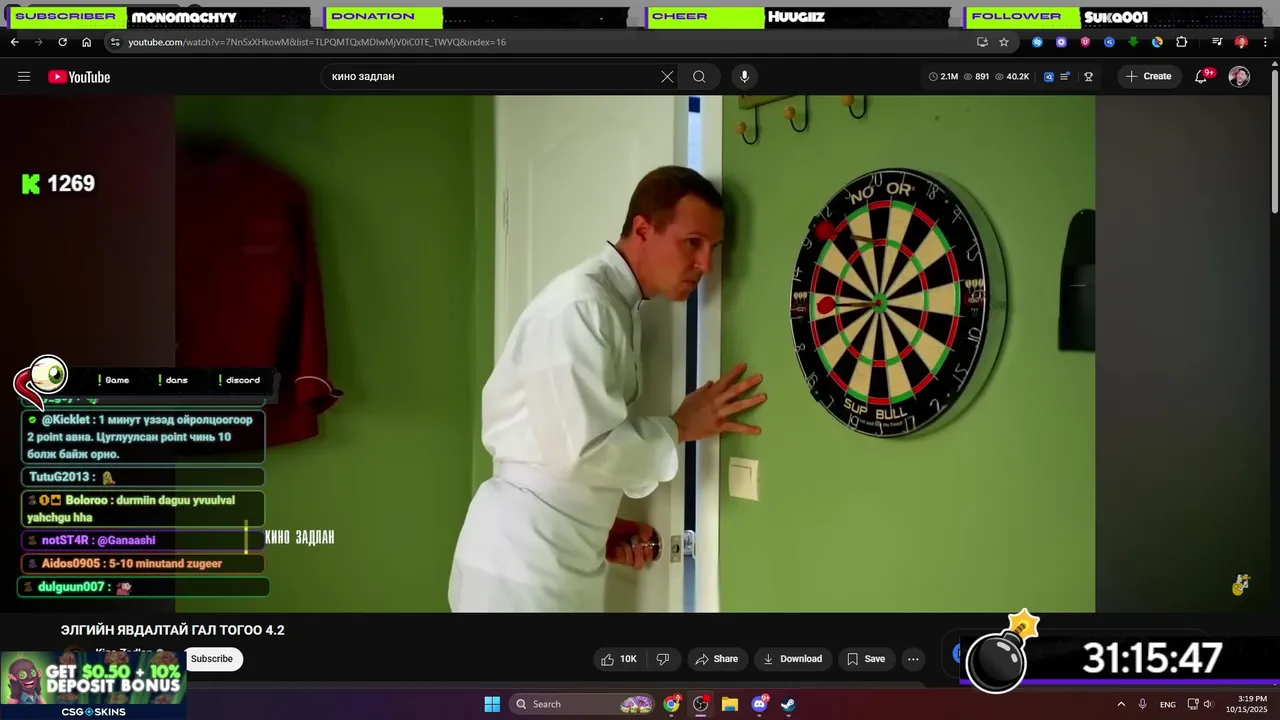
Task: Bookmark this page with the star
Action: [1004, 42]
